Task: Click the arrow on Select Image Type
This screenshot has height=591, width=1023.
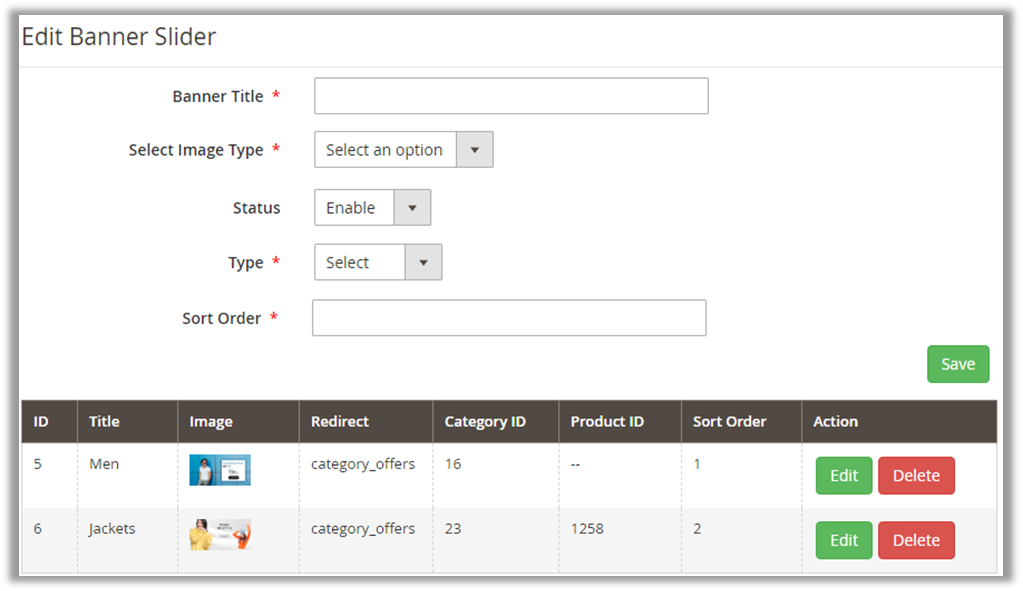Action: tap(475, 150)
